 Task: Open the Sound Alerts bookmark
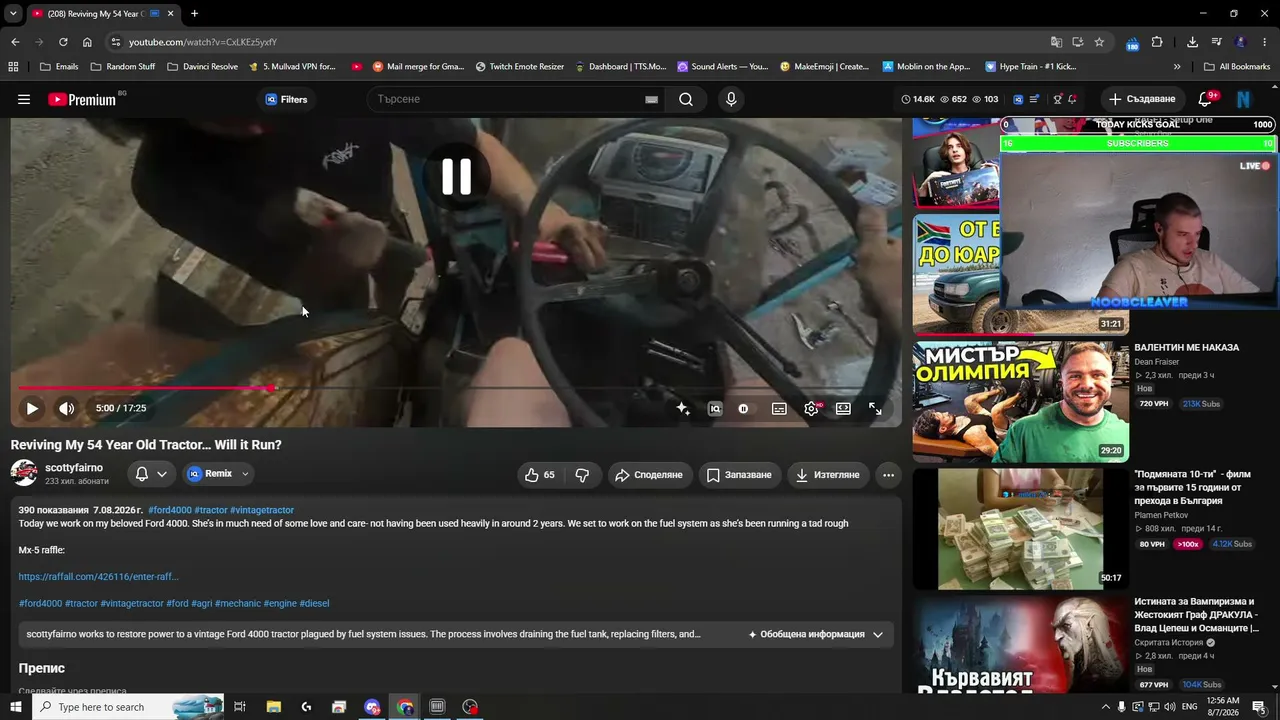click(722, 67)
